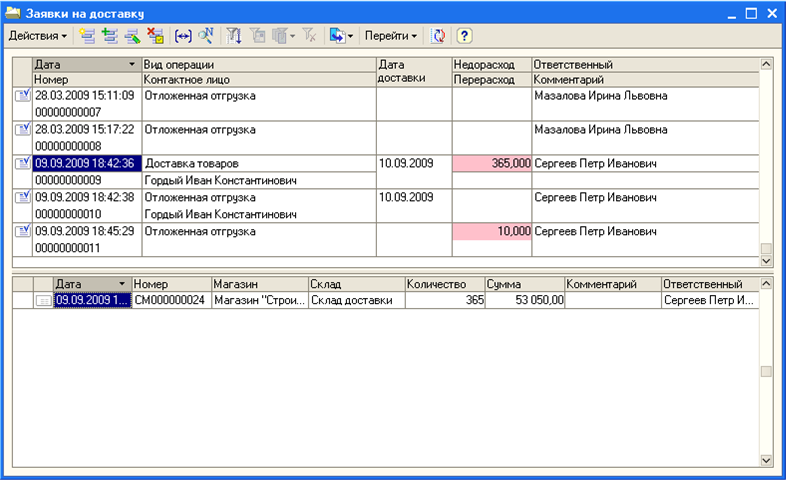Screen dimensions: 786x480
Task: Click Гордый Иван Константинович in row 00000000009
Action: (x=221, y=180)
